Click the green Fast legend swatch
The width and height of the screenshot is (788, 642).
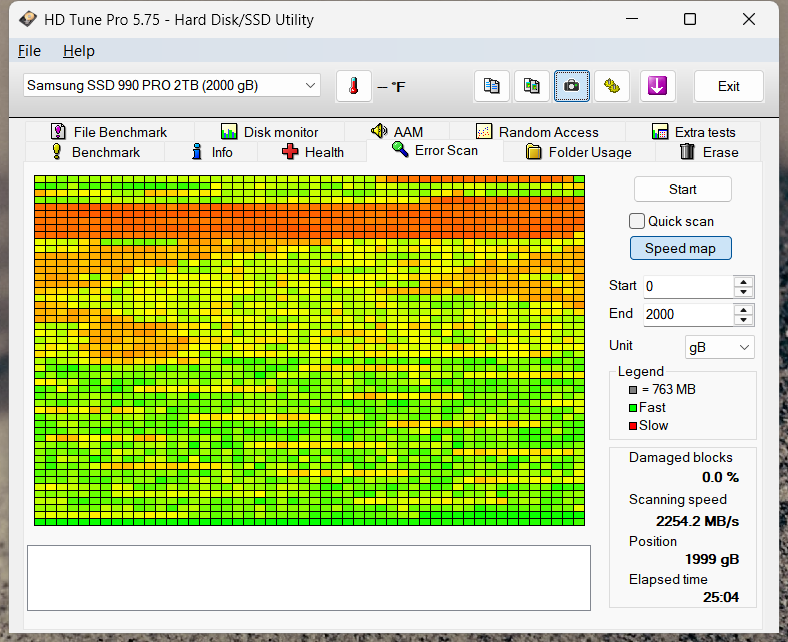click(633, 408)
